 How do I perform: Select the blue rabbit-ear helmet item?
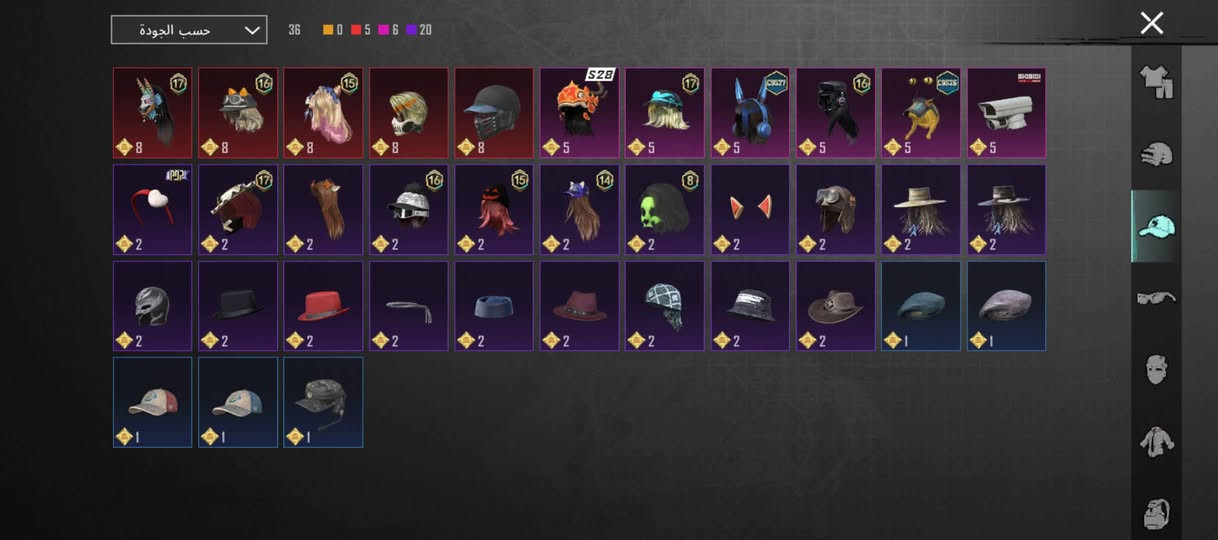pos(750,113)
